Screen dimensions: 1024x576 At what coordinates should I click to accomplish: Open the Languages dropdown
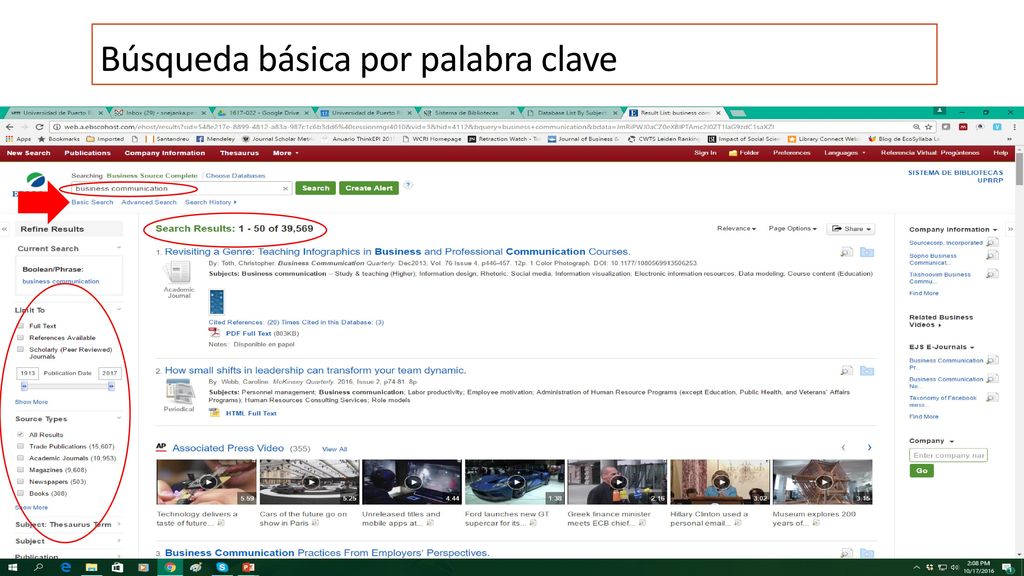[844, 153]
